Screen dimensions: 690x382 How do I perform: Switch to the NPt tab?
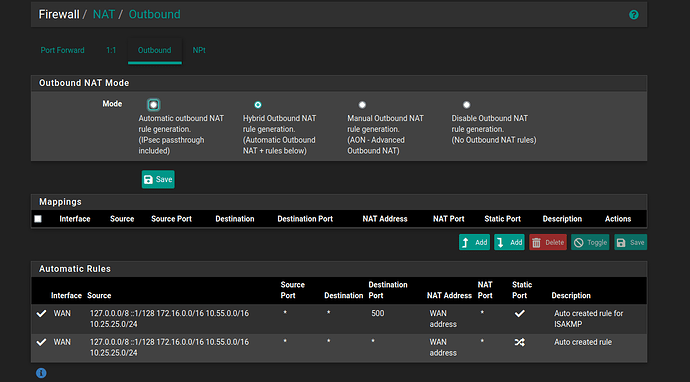tap(199, 50)
